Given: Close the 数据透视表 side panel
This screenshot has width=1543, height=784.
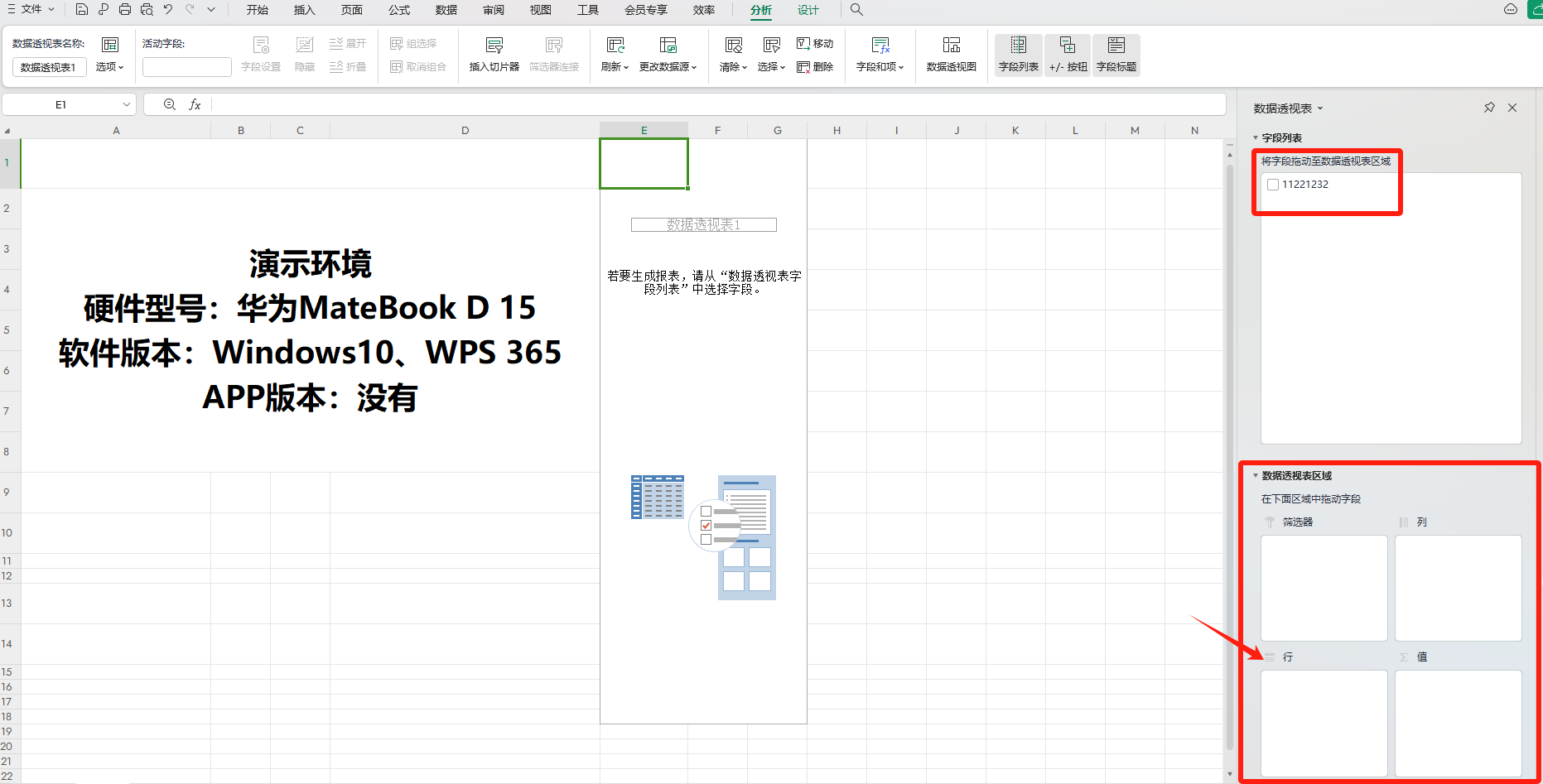Looking at the screenshot, I should 1512,108.
